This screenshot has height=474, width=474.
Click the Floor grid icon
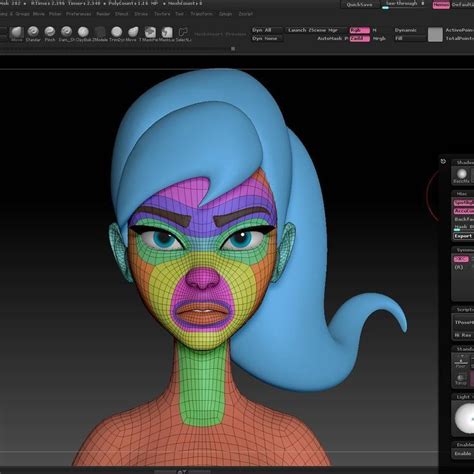pyautogui.click(x=461, y=361)
